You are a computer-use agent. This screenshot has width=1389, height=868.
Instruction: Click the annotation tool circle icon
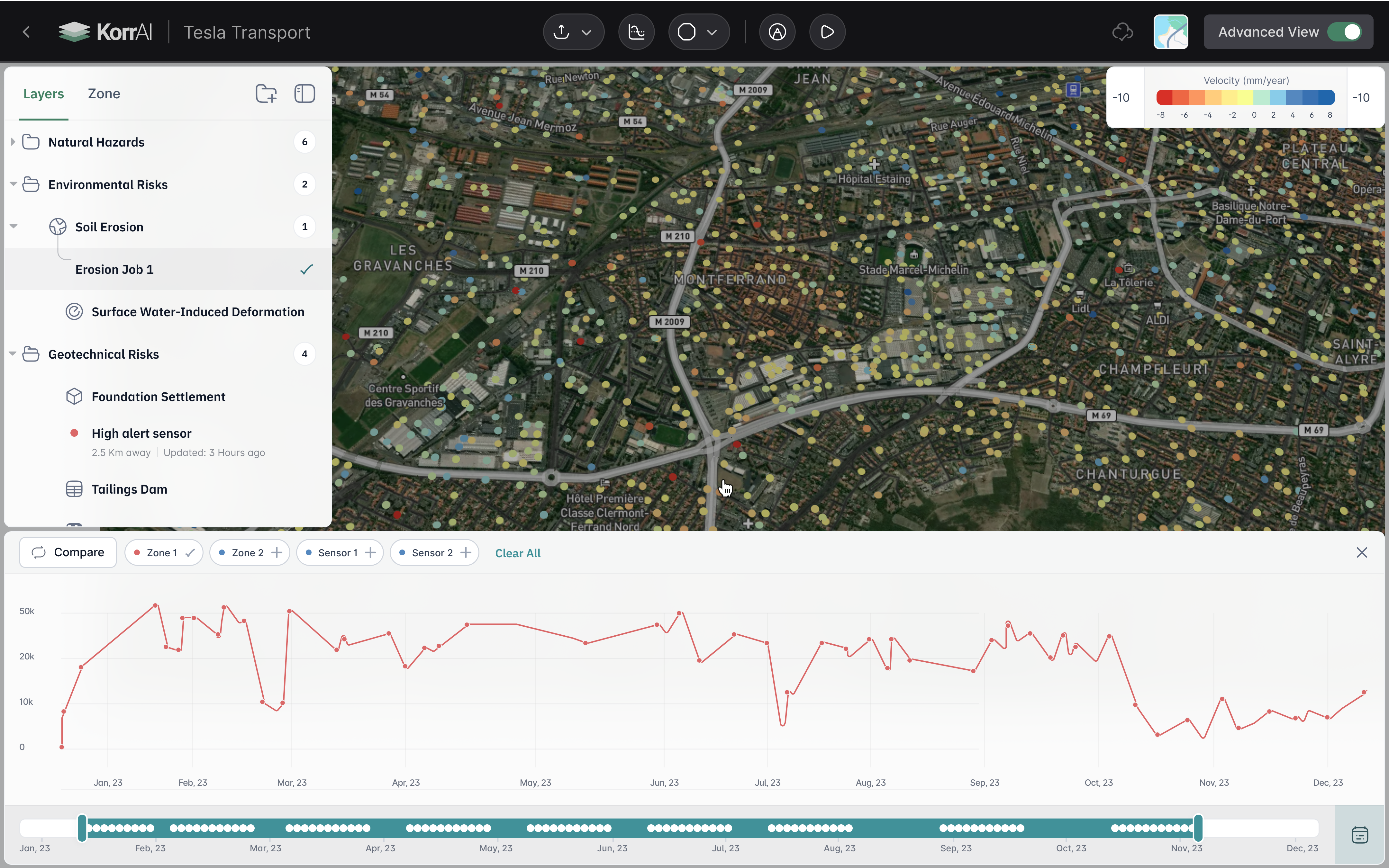click(777, 32)
